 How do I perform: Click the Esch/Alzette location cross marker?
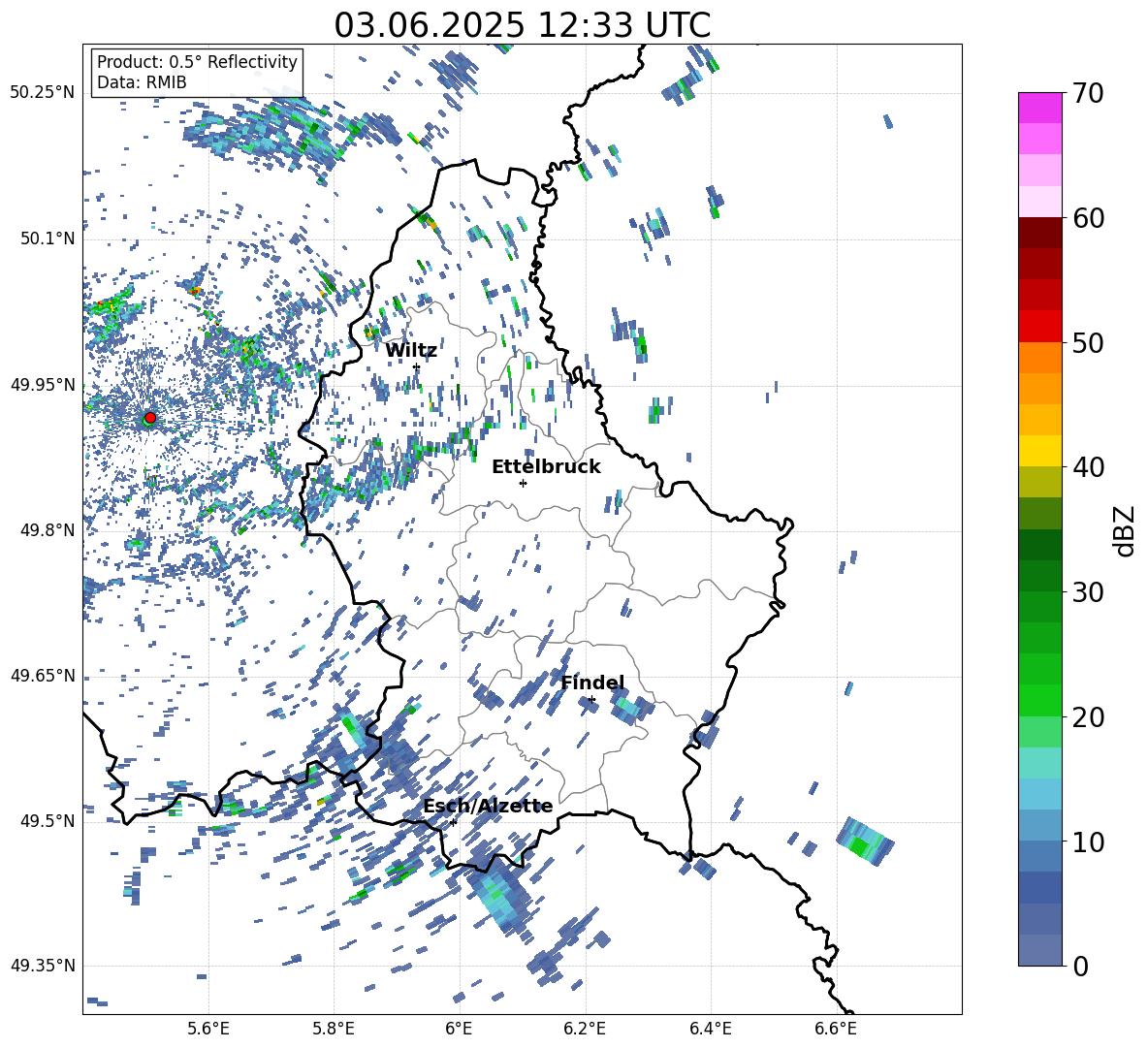(x=453, y=822)
